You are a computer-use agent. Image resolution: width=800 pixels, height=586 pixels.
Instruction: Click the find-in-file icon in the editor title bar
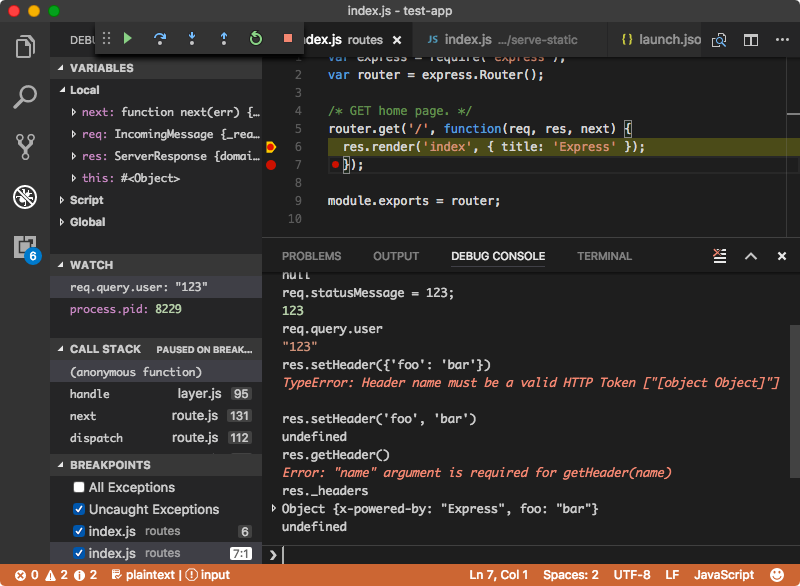pyautogui.click(x=719, y=40)
